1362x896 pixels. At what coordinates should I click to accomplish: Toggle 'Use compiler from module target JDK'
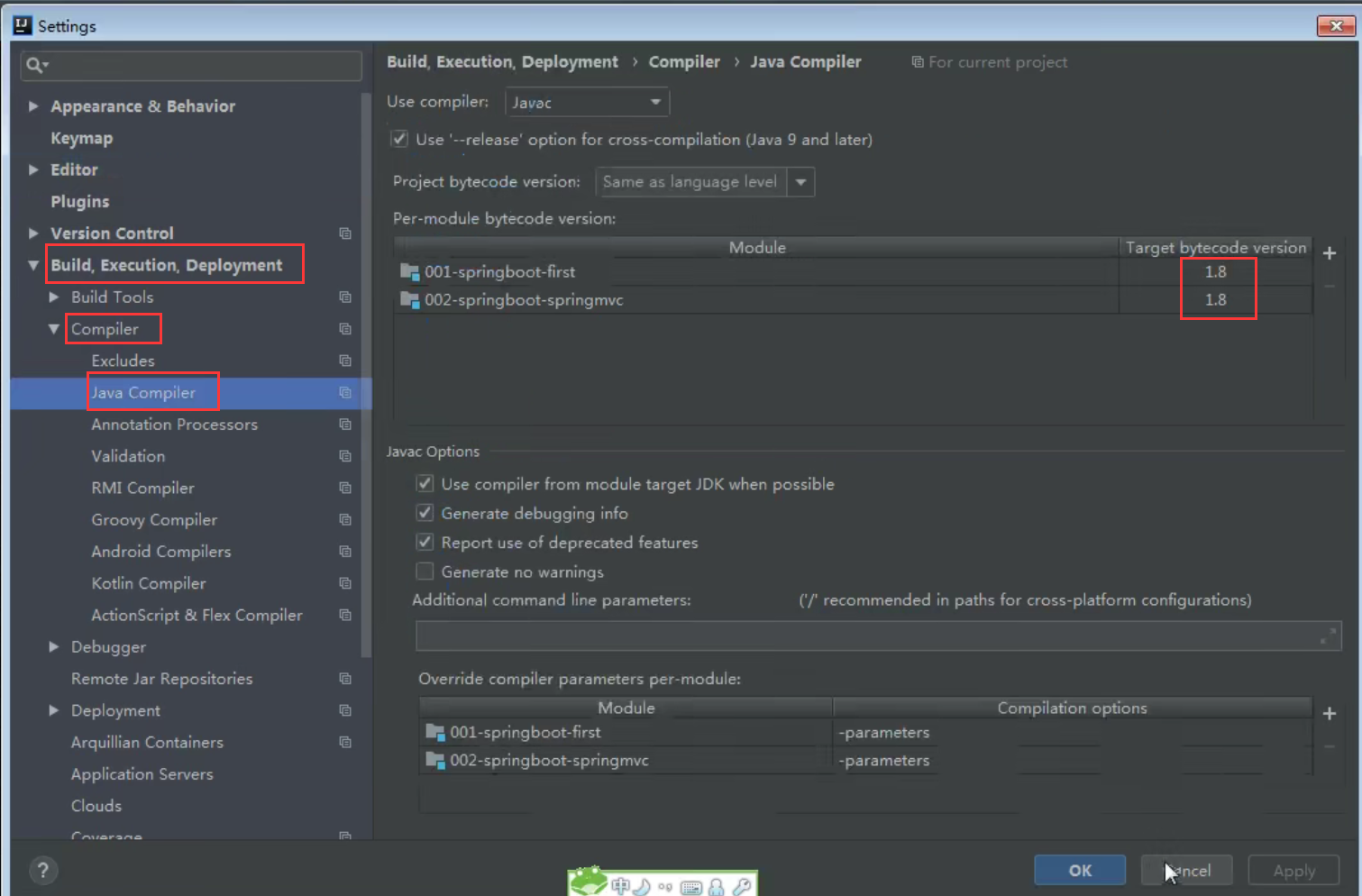425,484
